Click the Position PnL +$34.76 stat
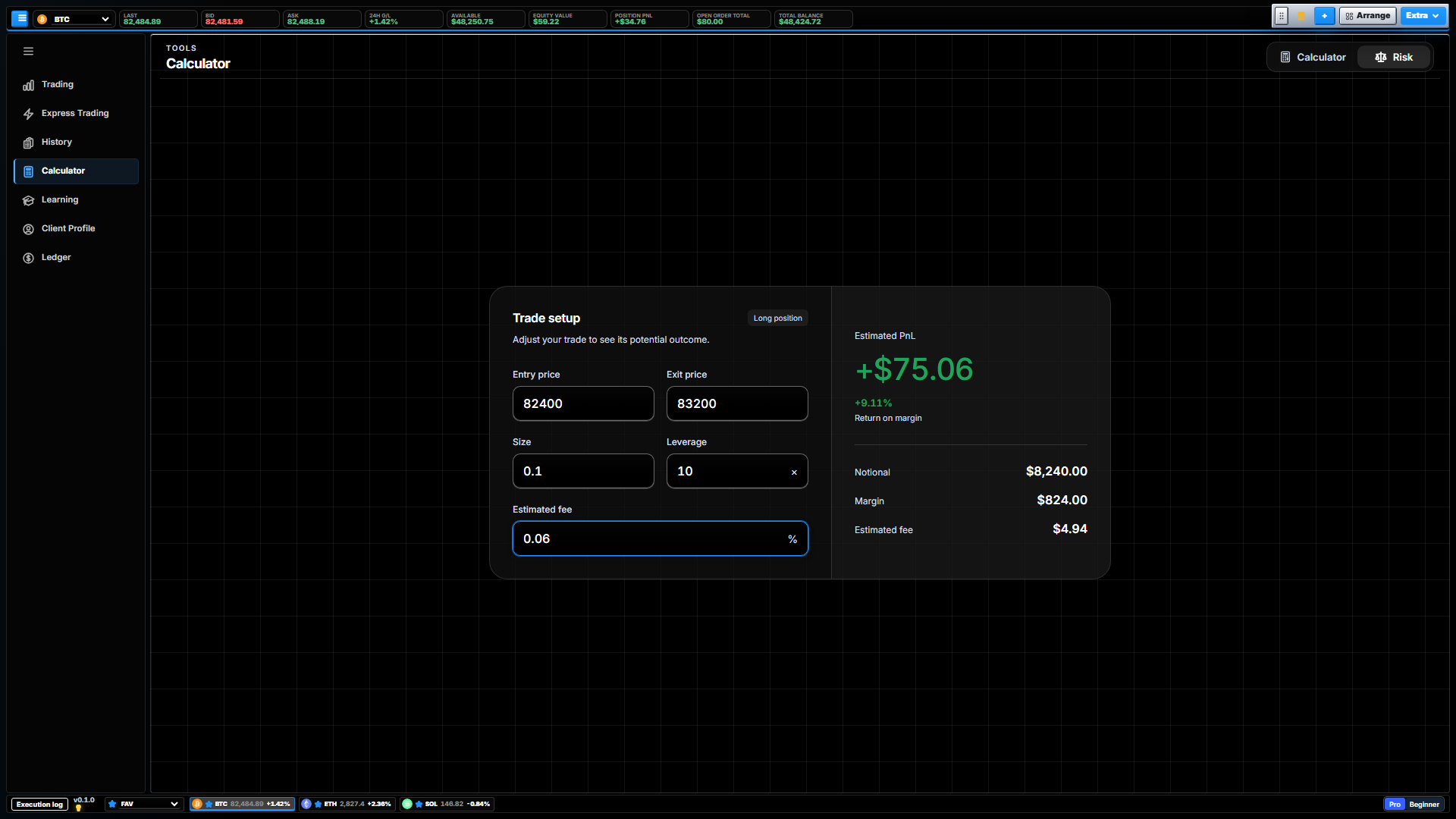 click(649, 19)
